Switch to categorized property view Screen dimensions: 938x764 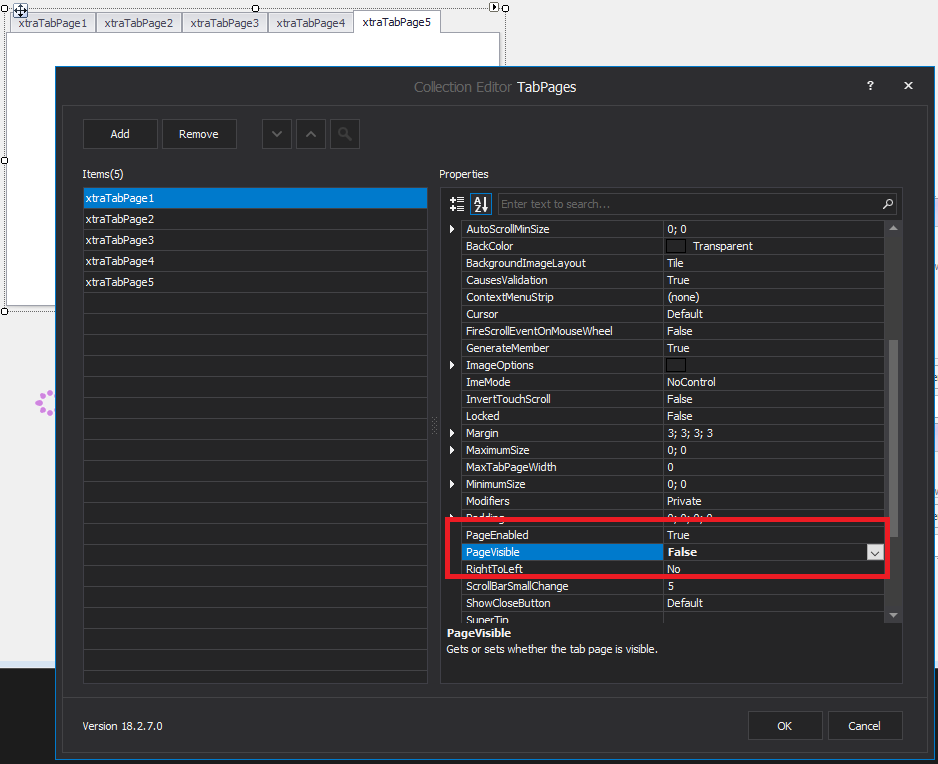point(457,203)
